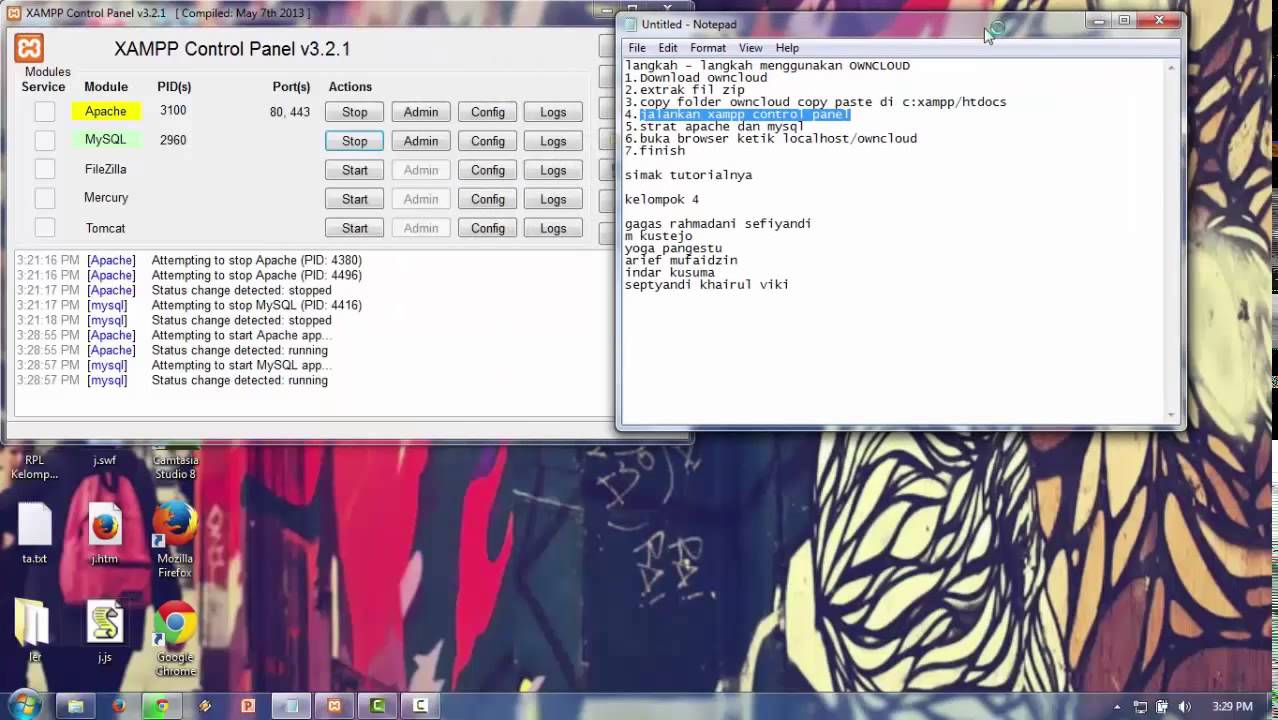
Task: Click the name 'gagas rahmadani sefiyandi'
Action: (x=718, y=223)
